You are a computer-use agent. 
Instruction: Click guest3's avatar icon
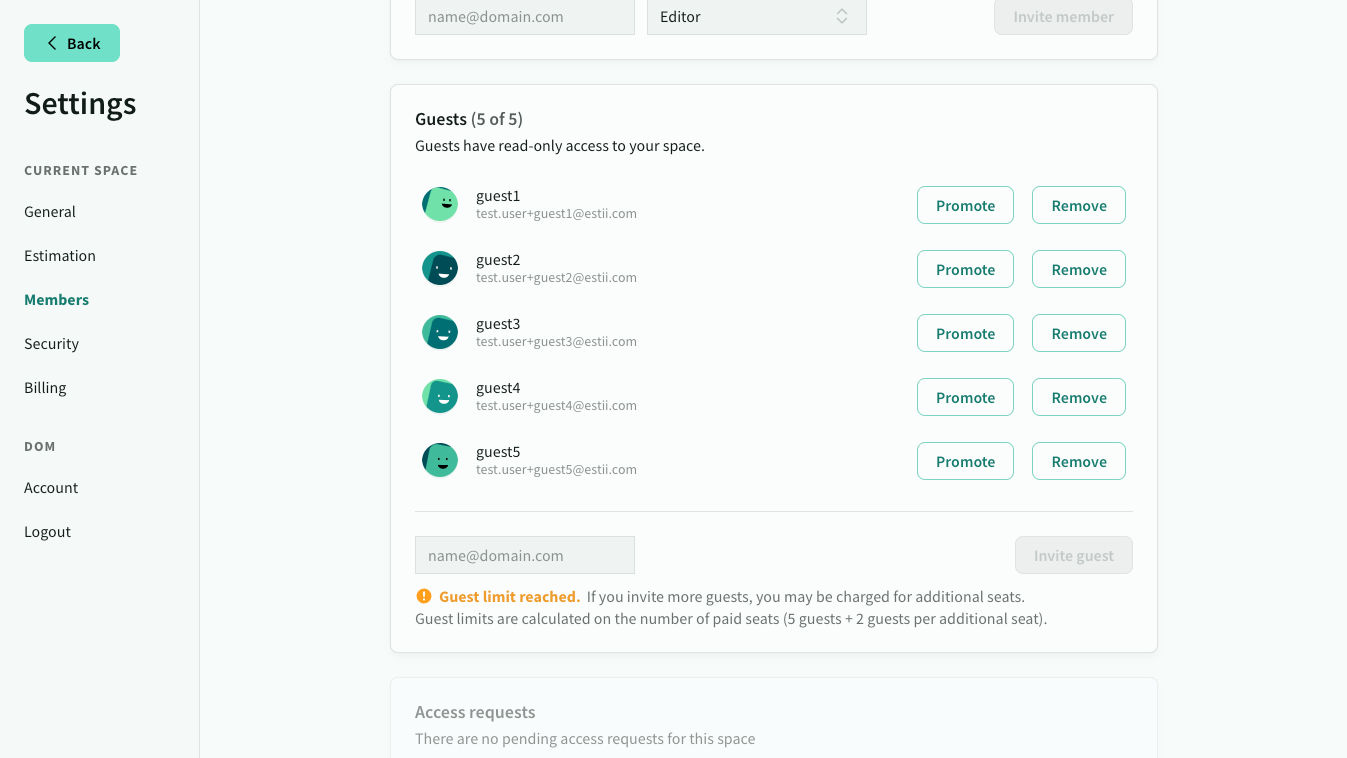coord(440,332)
